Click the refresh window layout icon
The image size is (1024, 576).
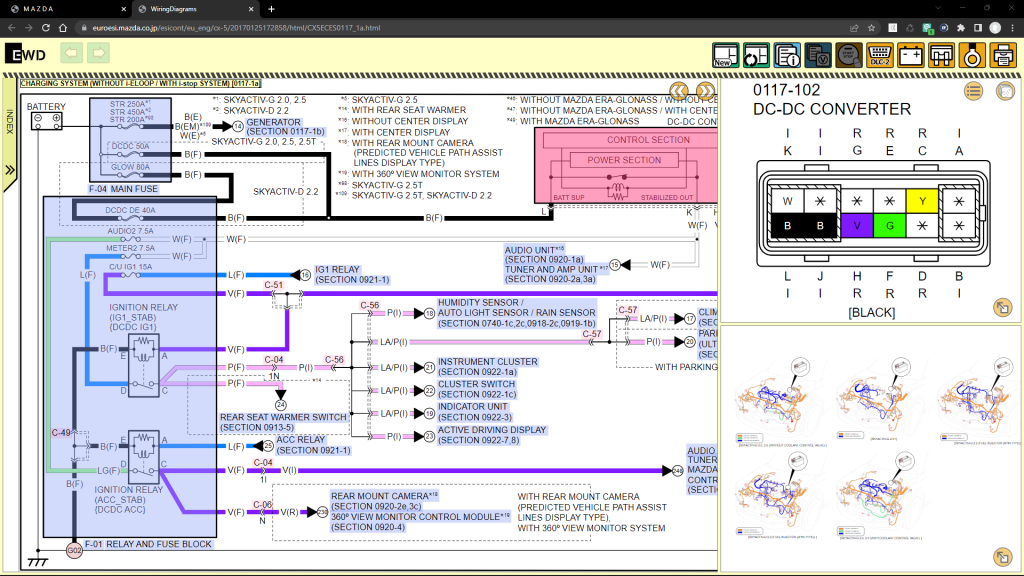click(x=756, y=54)
